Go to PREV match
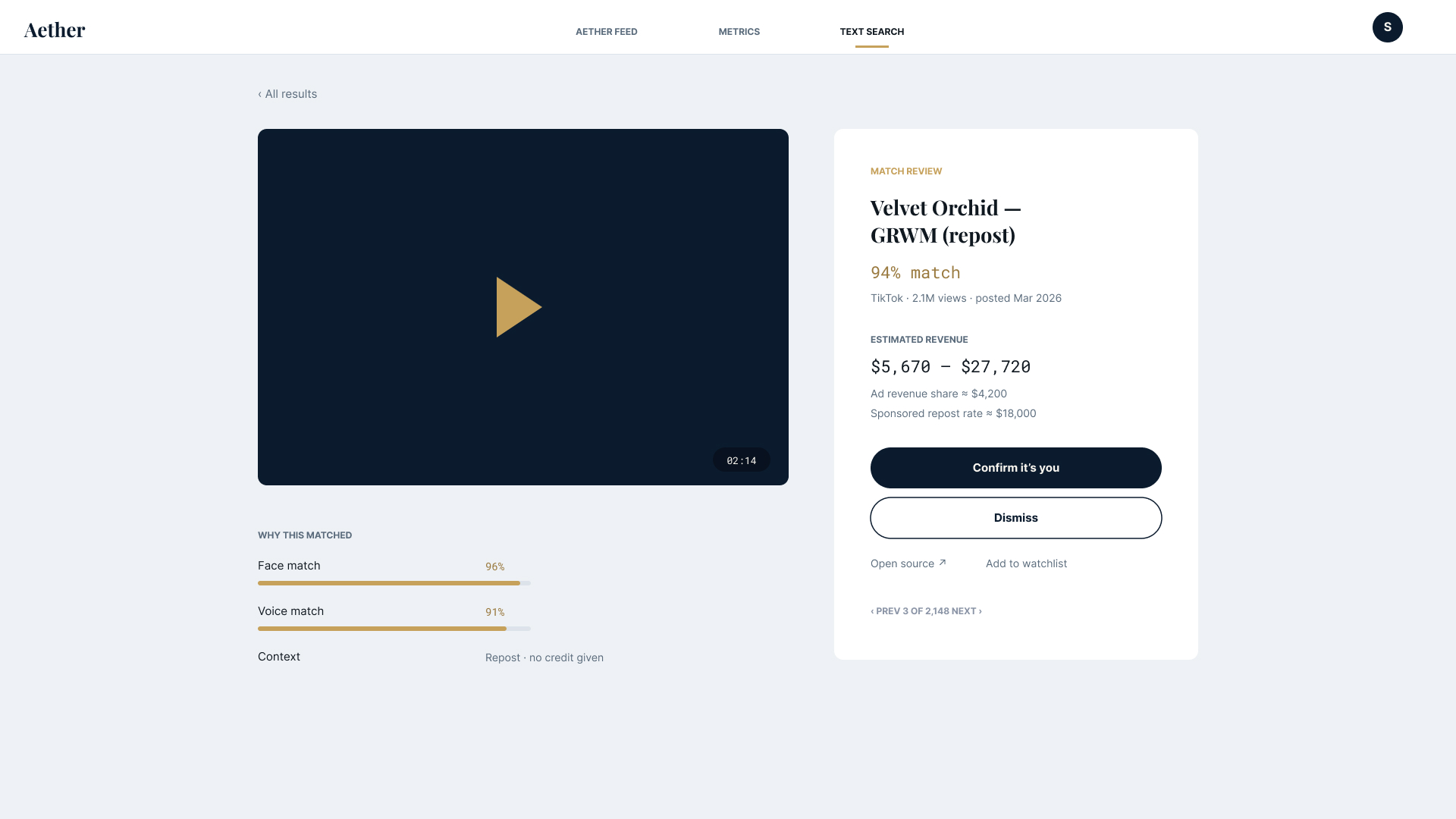1456x819 pixels. tap(885, 611)
